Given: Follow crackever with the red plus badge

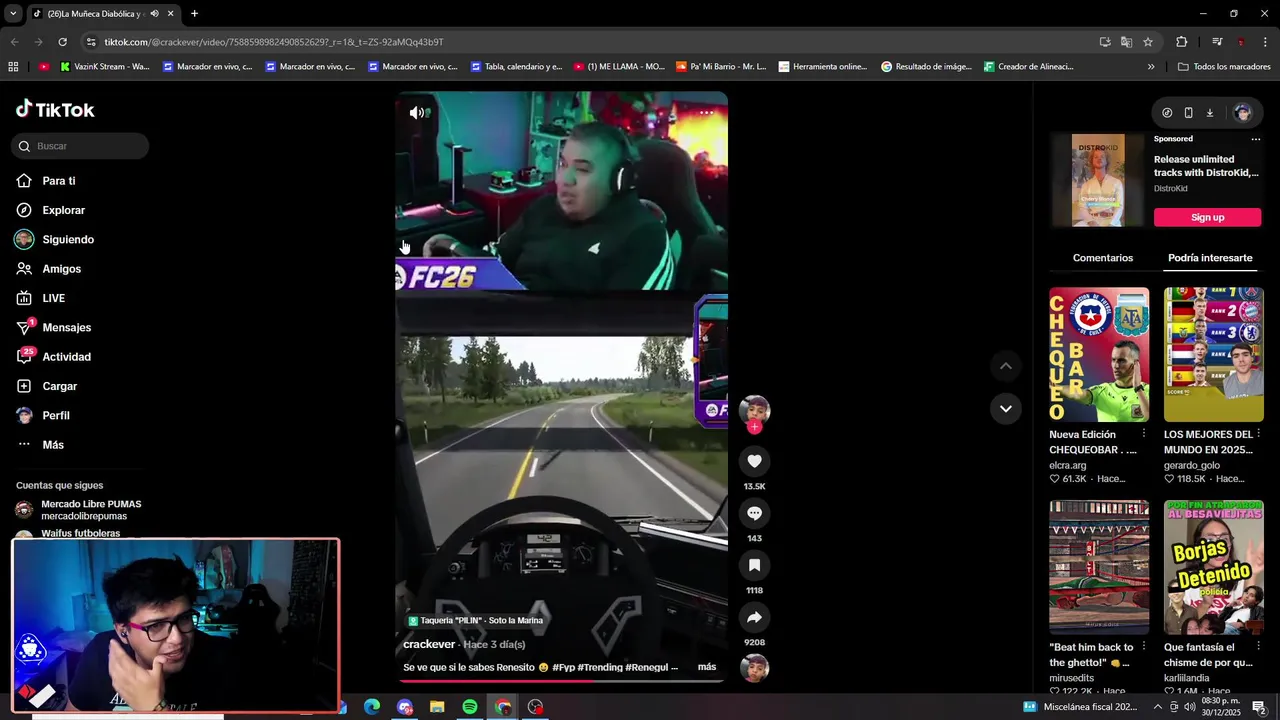Looking at the screenshot, I should pyautogui.click(x=754, y=427).
